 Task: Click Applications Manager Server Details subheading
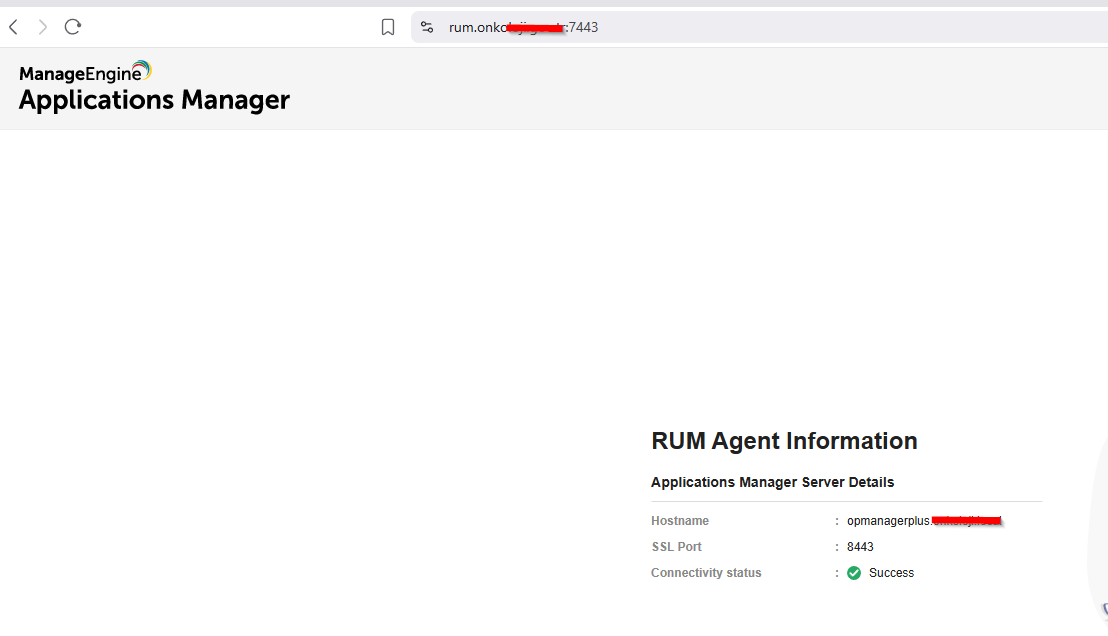click(772, 482)
